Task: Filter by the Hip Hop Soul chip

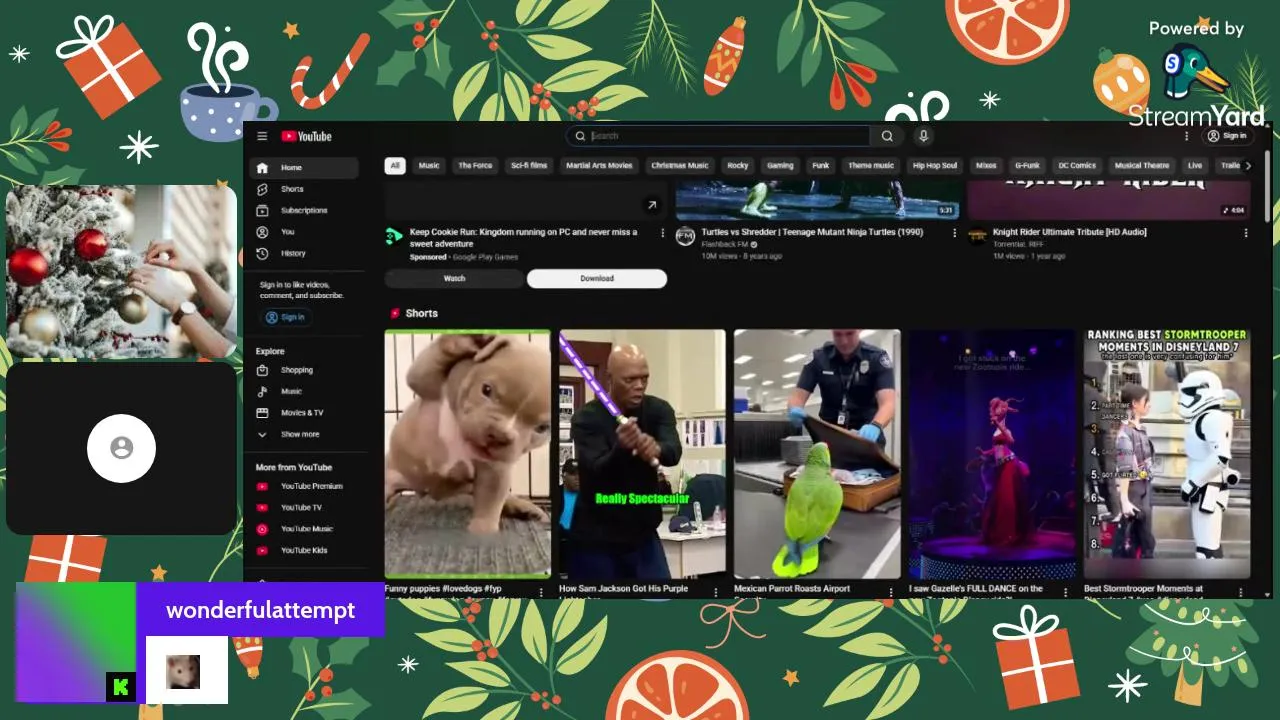Action: (935, 166)
